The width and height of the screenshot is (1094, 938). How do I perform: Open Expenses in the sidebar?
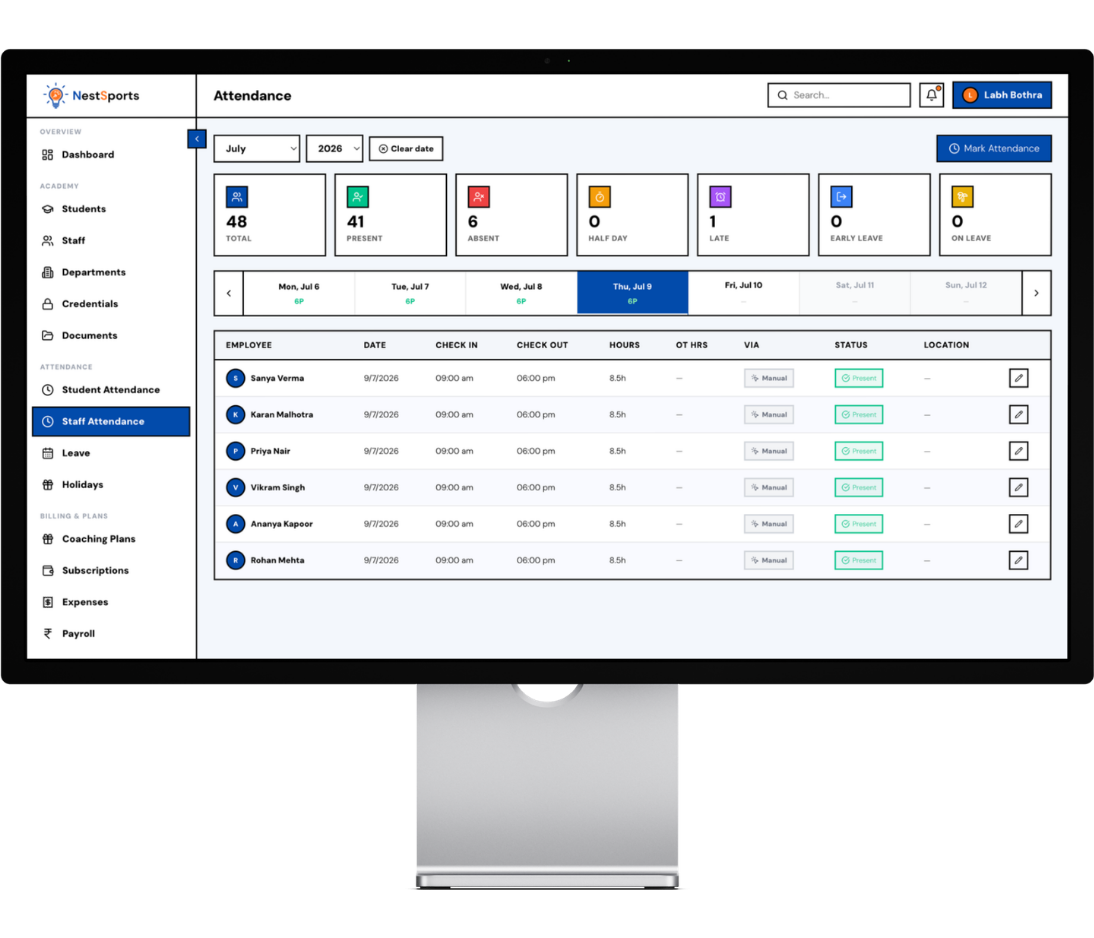pyautogui.click(x=111, y=602)
